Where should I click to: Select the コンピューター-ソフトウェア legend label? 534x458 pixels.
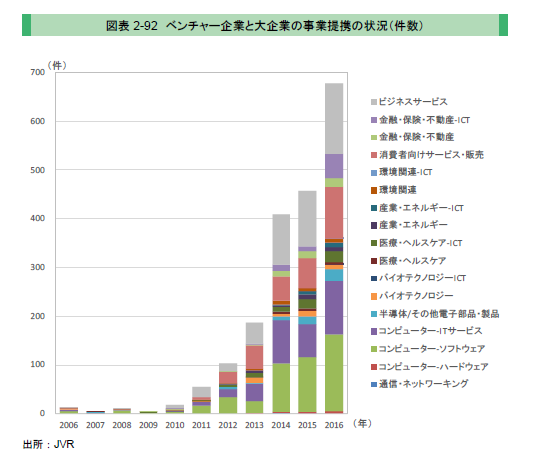click(x=432, y=349)
